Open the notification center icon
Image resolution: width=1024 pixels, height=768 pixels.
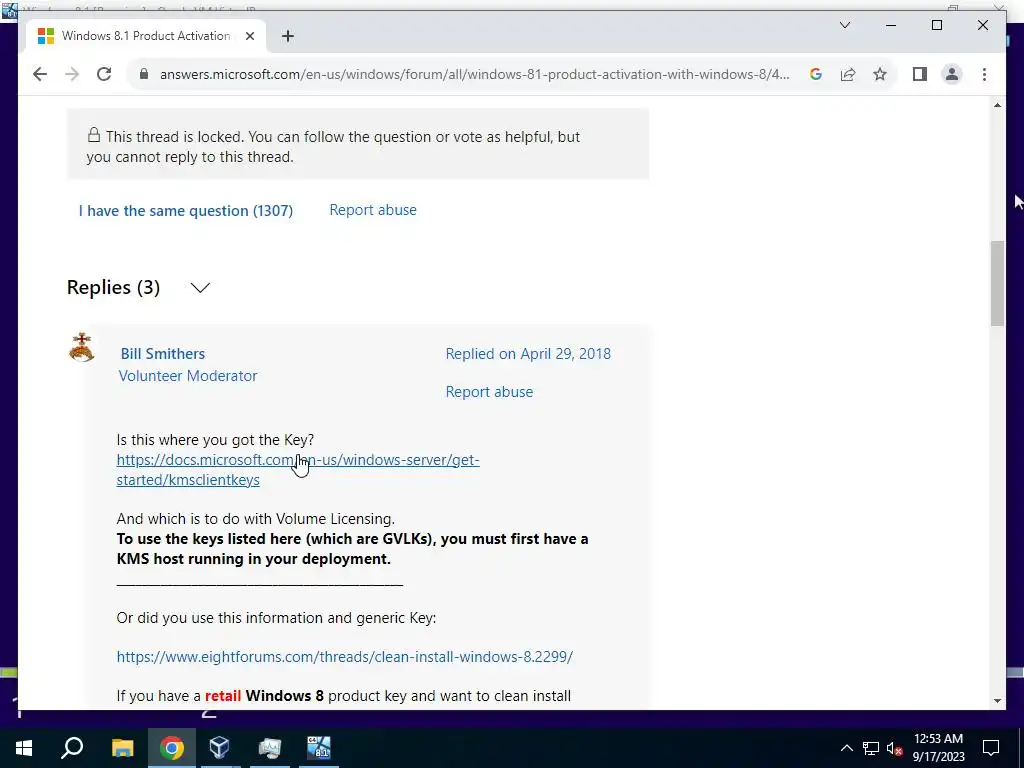(x=991, y=748)
